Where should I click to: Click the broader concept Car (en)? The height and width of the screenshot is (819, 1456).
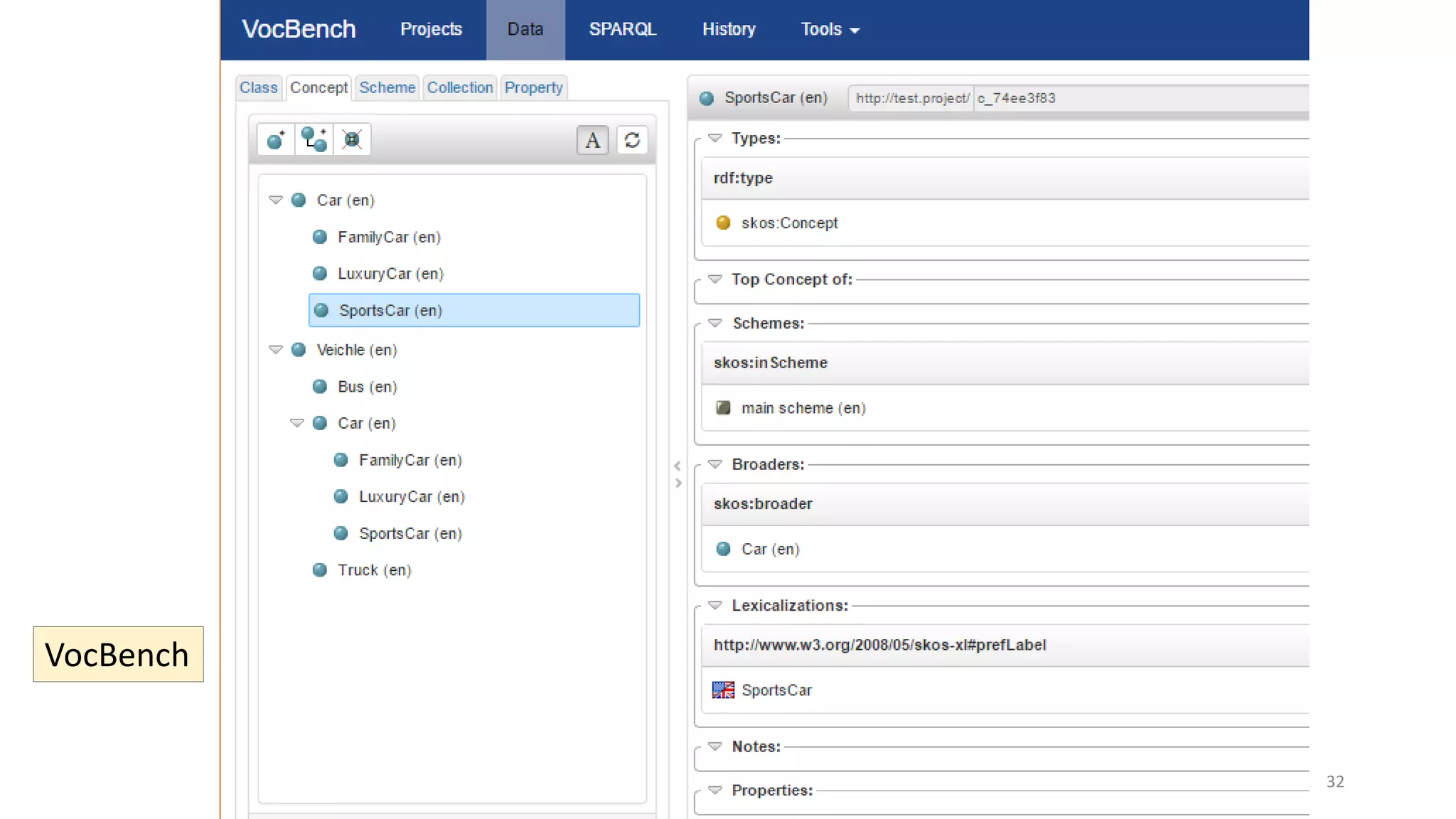pos(770,550)
